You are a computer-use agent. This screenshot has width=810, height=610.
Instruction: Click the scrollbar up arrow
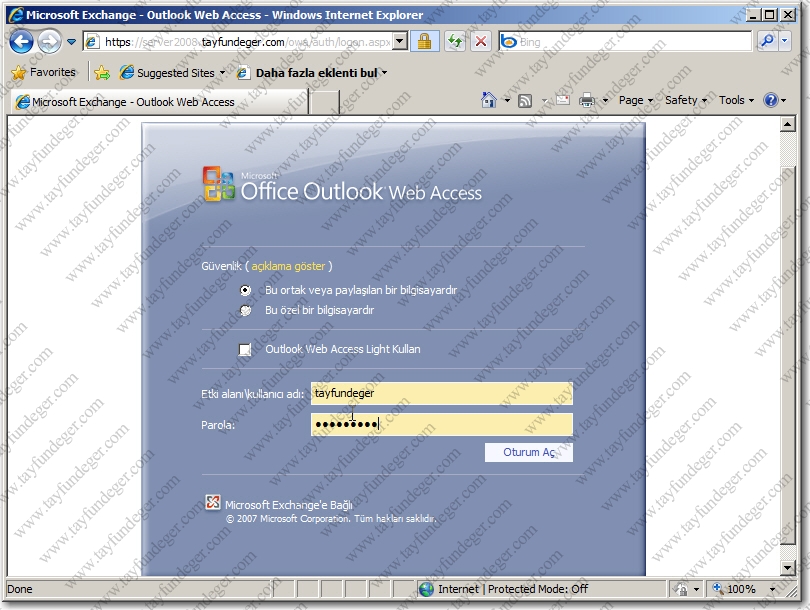(787, 124)
